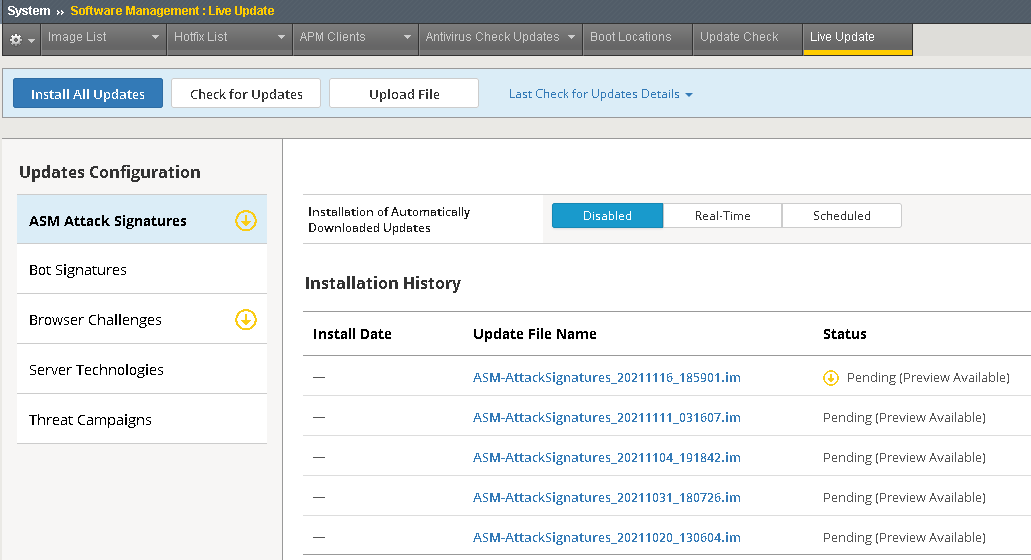Click Check for Updates button
This screenshot has width=1031, height=560.
246,94
